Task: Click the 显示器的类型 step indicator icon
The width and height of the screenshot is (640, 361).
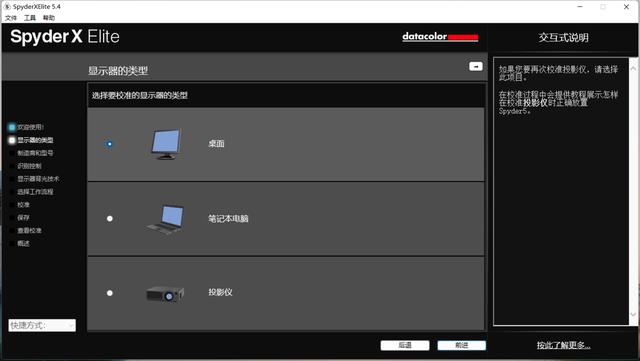Action: [x=12, y=140]
